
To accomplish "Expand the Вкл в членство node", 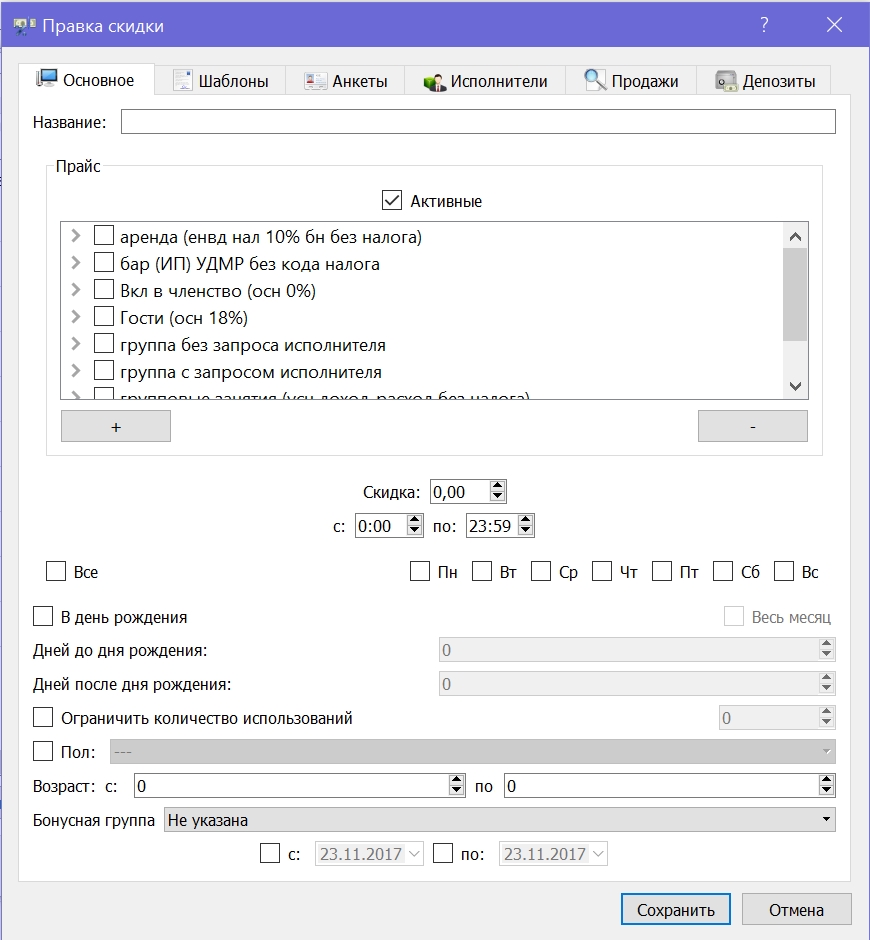I will click(x=76, y=290).
